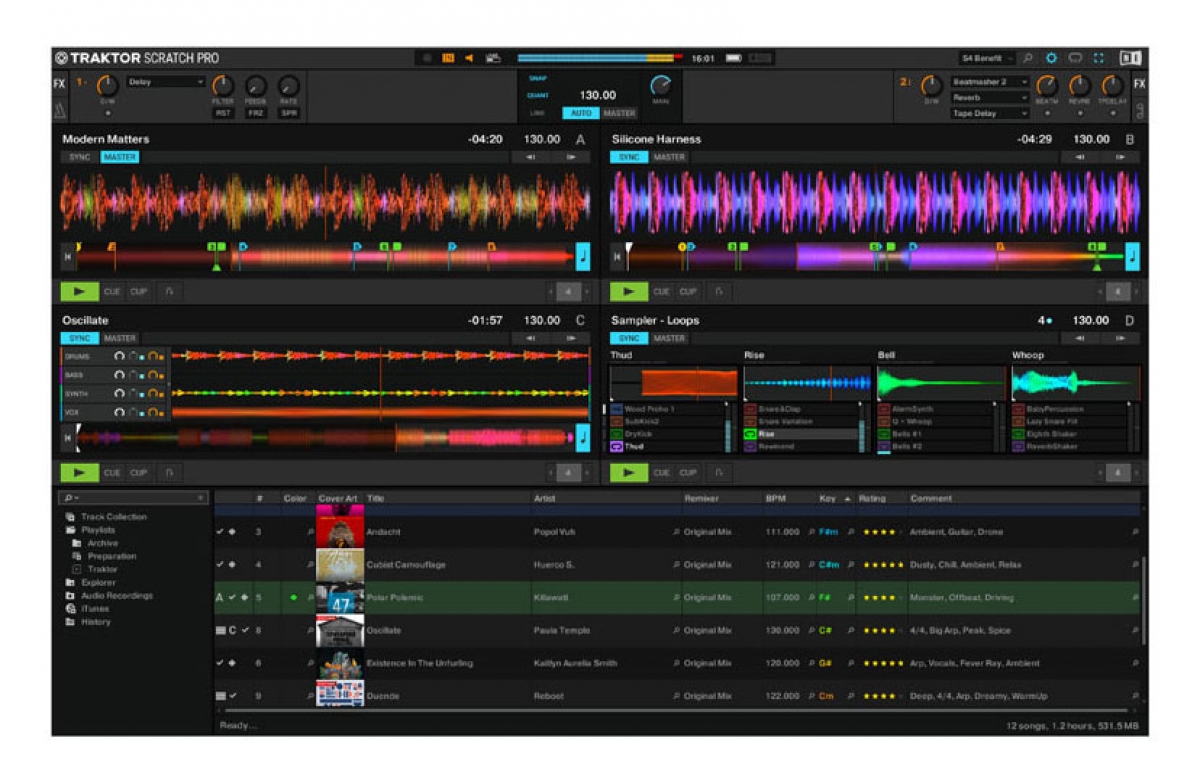
Task: Open the Reverb effect dropdown in FX unit 2
Action: tap(990, 98)
